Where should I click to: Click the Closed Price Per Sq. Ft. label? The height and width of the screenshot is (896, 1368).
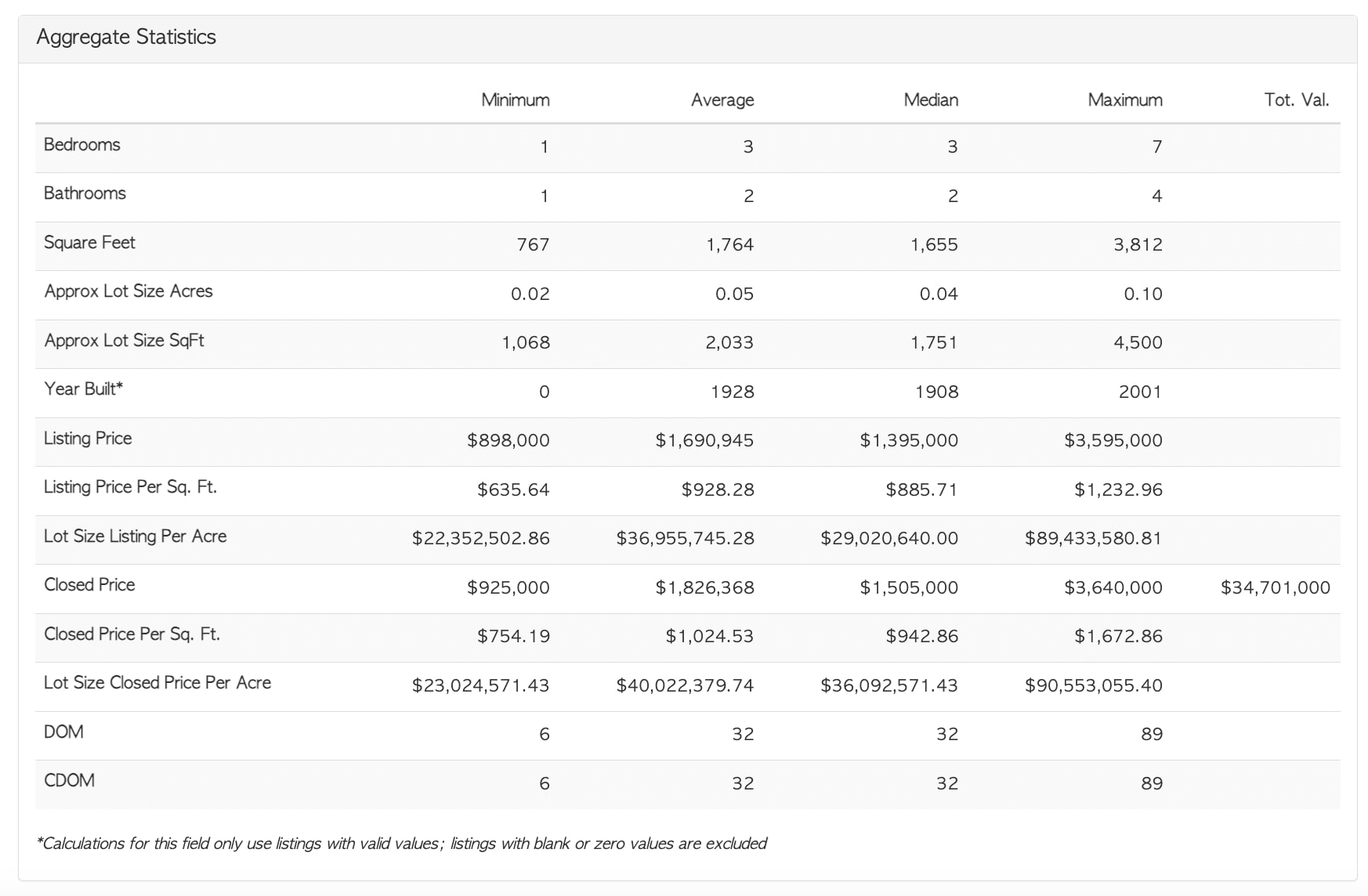pyautogui.click(x=132, y=634)
